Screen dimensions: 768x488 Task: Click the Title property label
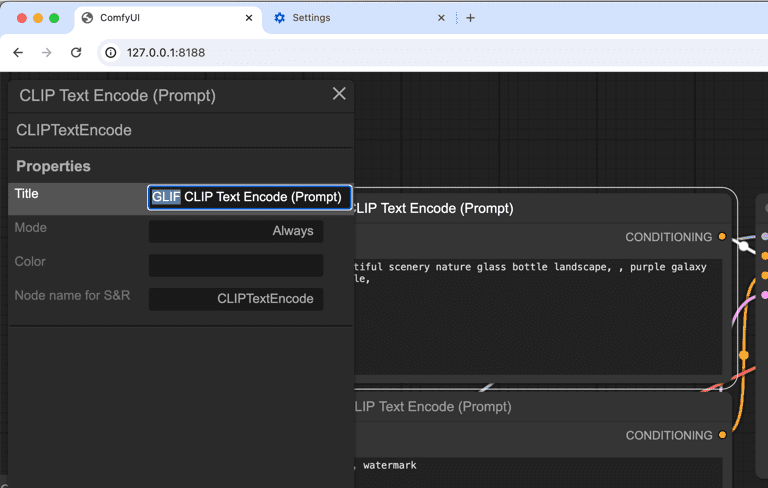26,194
